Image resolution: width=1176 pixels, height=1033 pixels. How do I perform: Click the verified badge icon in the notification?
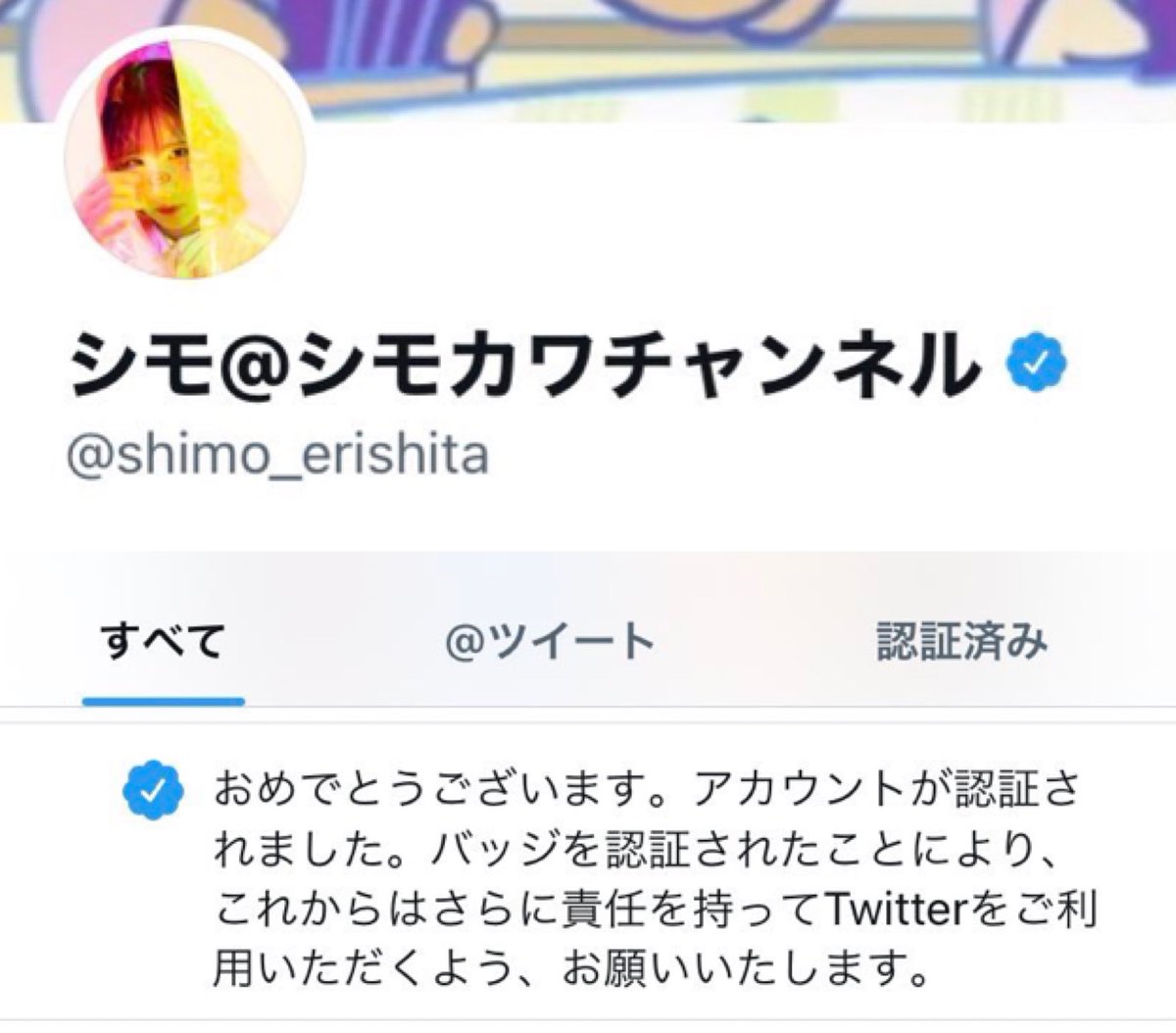coord(154,792)
